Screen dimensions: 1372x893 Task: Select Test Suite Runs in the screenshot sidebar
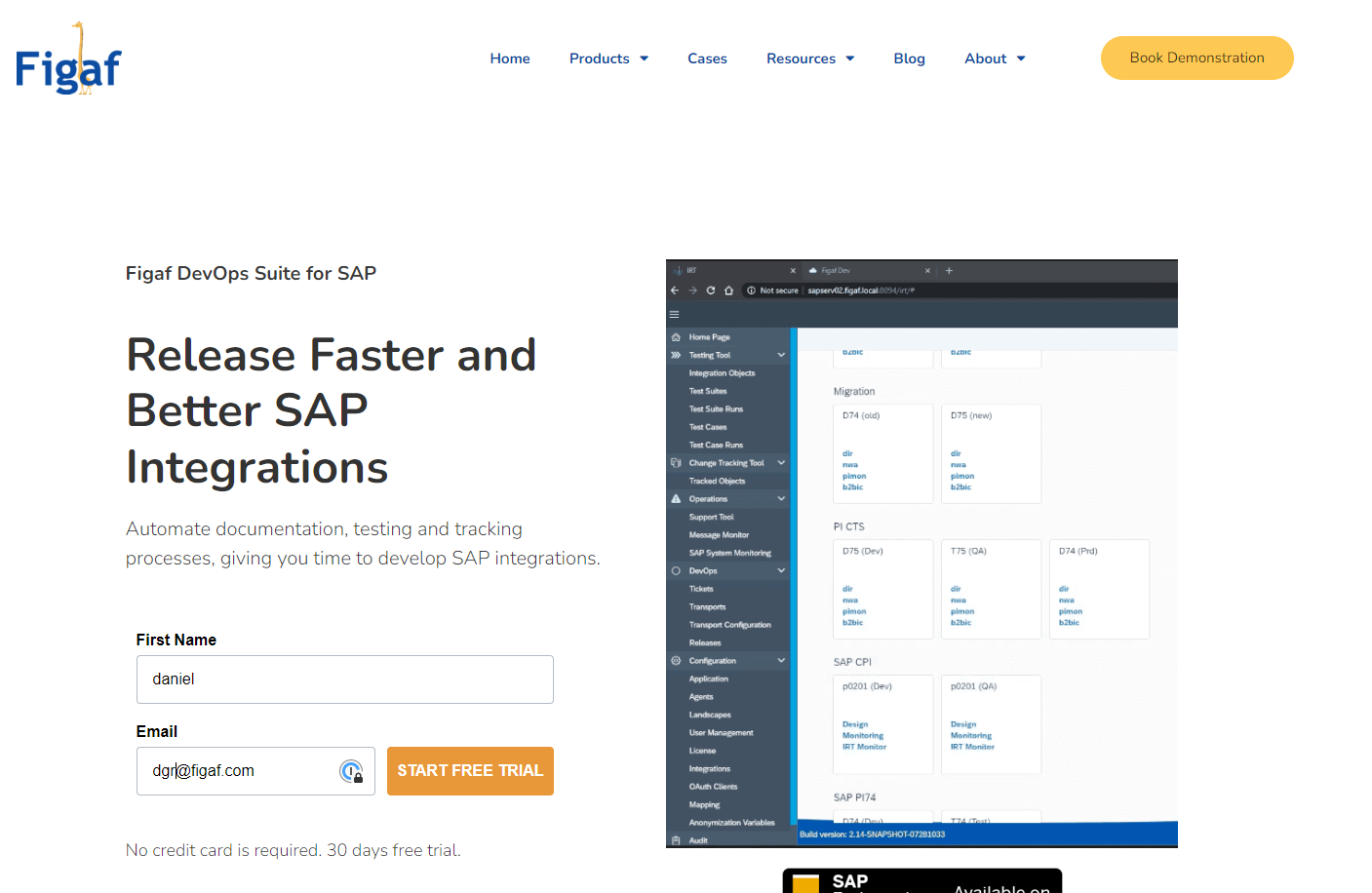[x=716, y=409]
